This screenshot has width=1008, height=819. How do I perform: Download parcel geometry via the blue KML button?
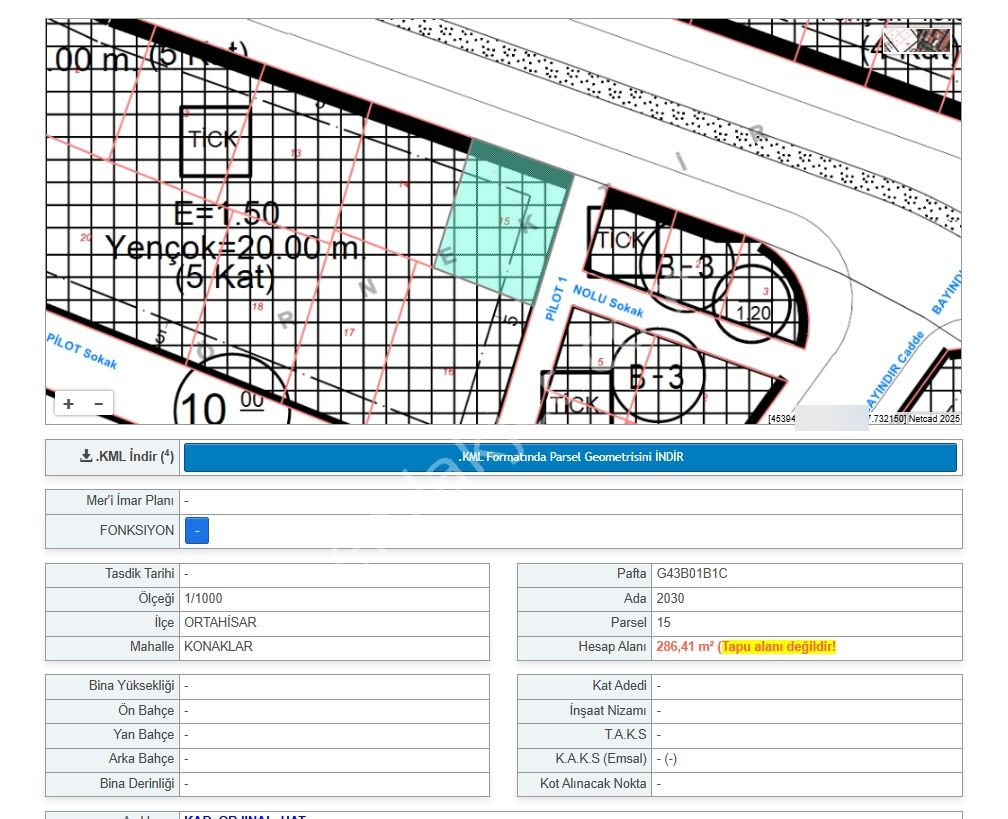click(x=570, y=457)
